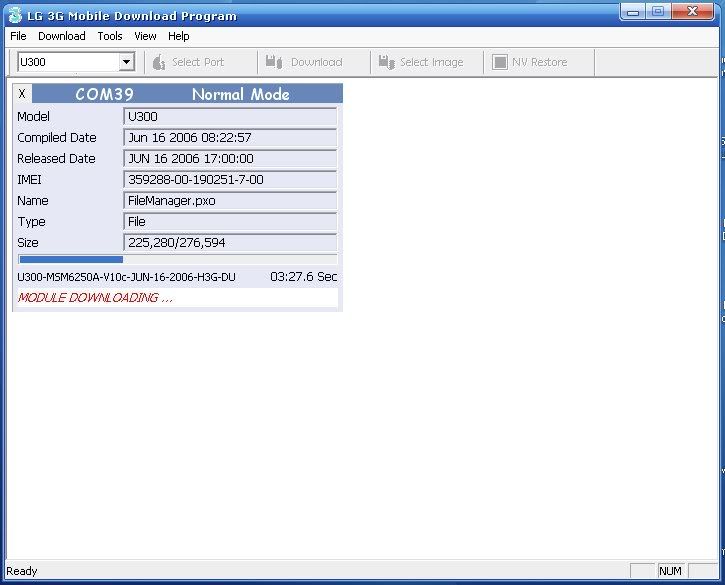Minimize the LG Download Program window
The height and width of the screenshot is (585, 725).
(633, 12)
